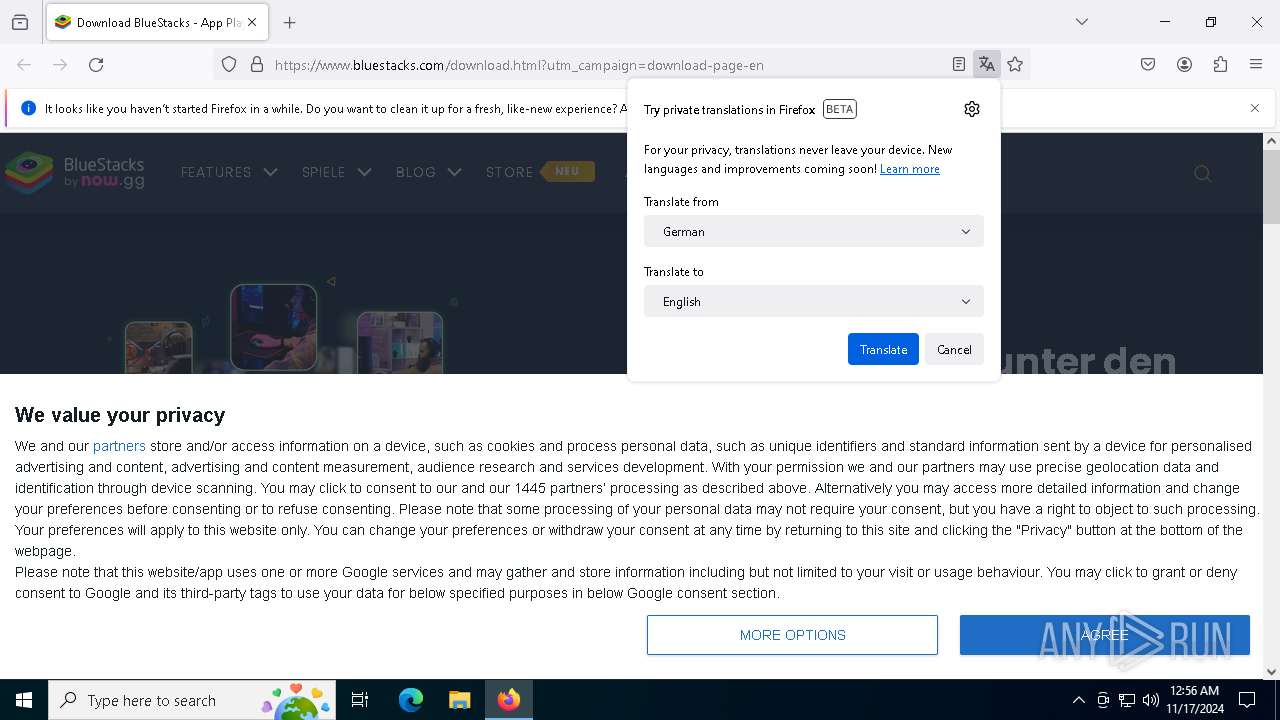The width and height of the screenshot is (1280, 720).
Task: Open translation settings gear
Action: [972, 109]
